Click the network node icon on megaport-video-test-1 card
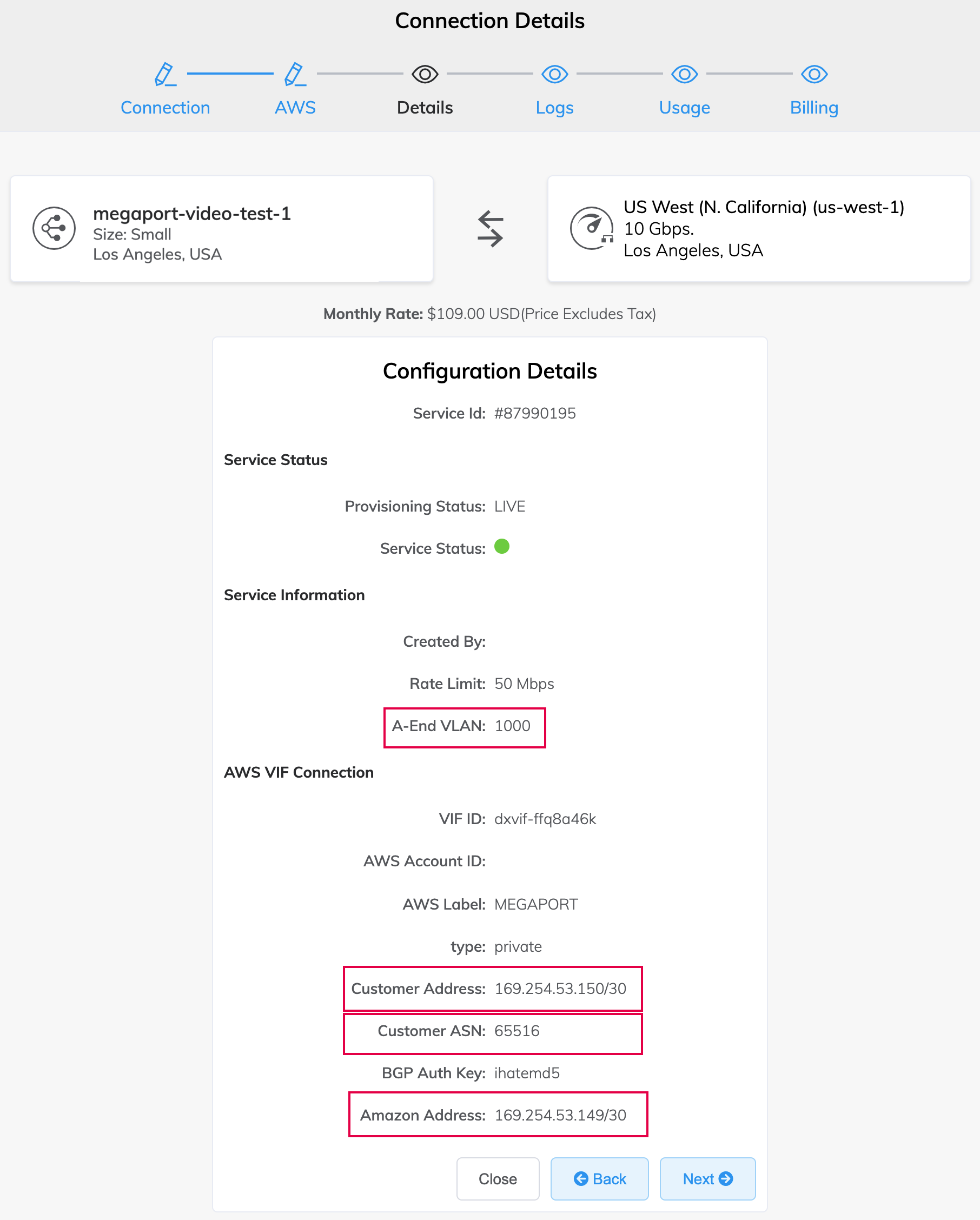 tap(54, 229)
